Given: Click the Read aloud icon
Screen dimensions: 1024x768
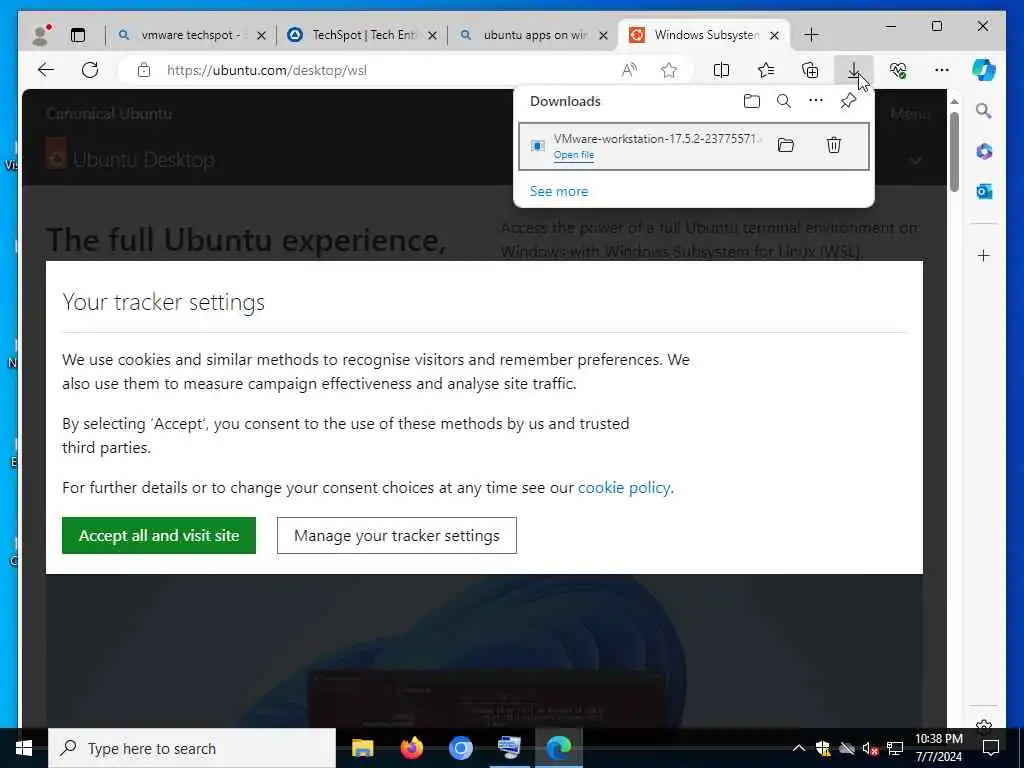Looking at the screenshot, I should [629, 70].
